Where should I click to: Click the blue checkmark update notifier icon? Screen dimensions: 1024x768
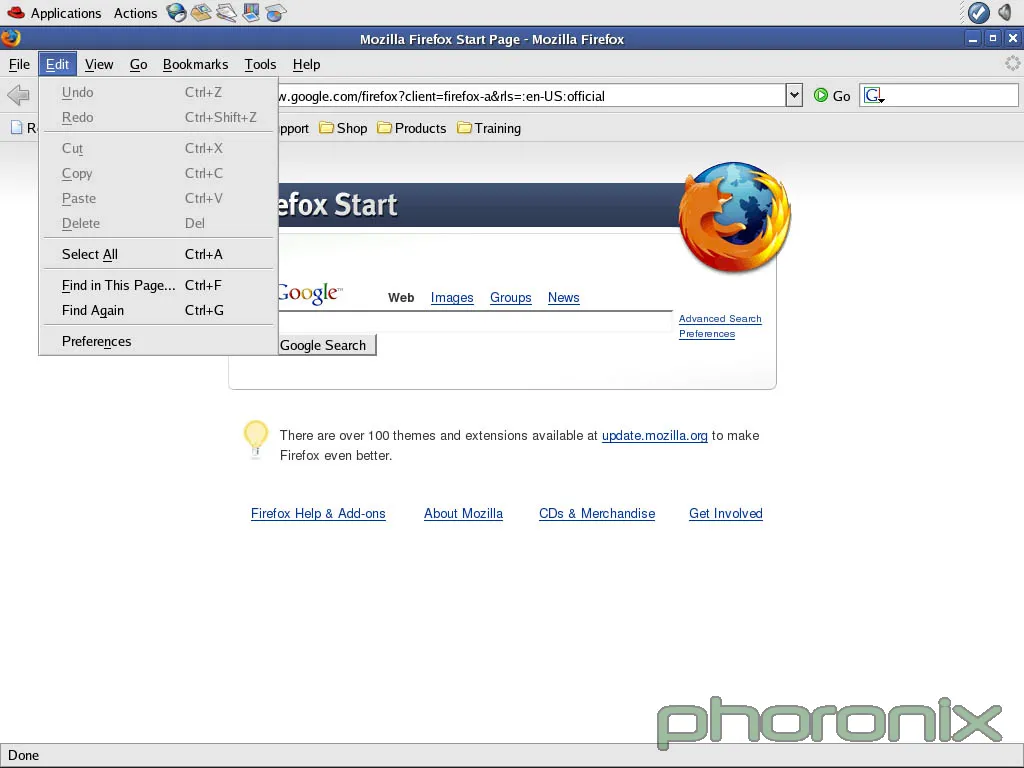(978, 12)
